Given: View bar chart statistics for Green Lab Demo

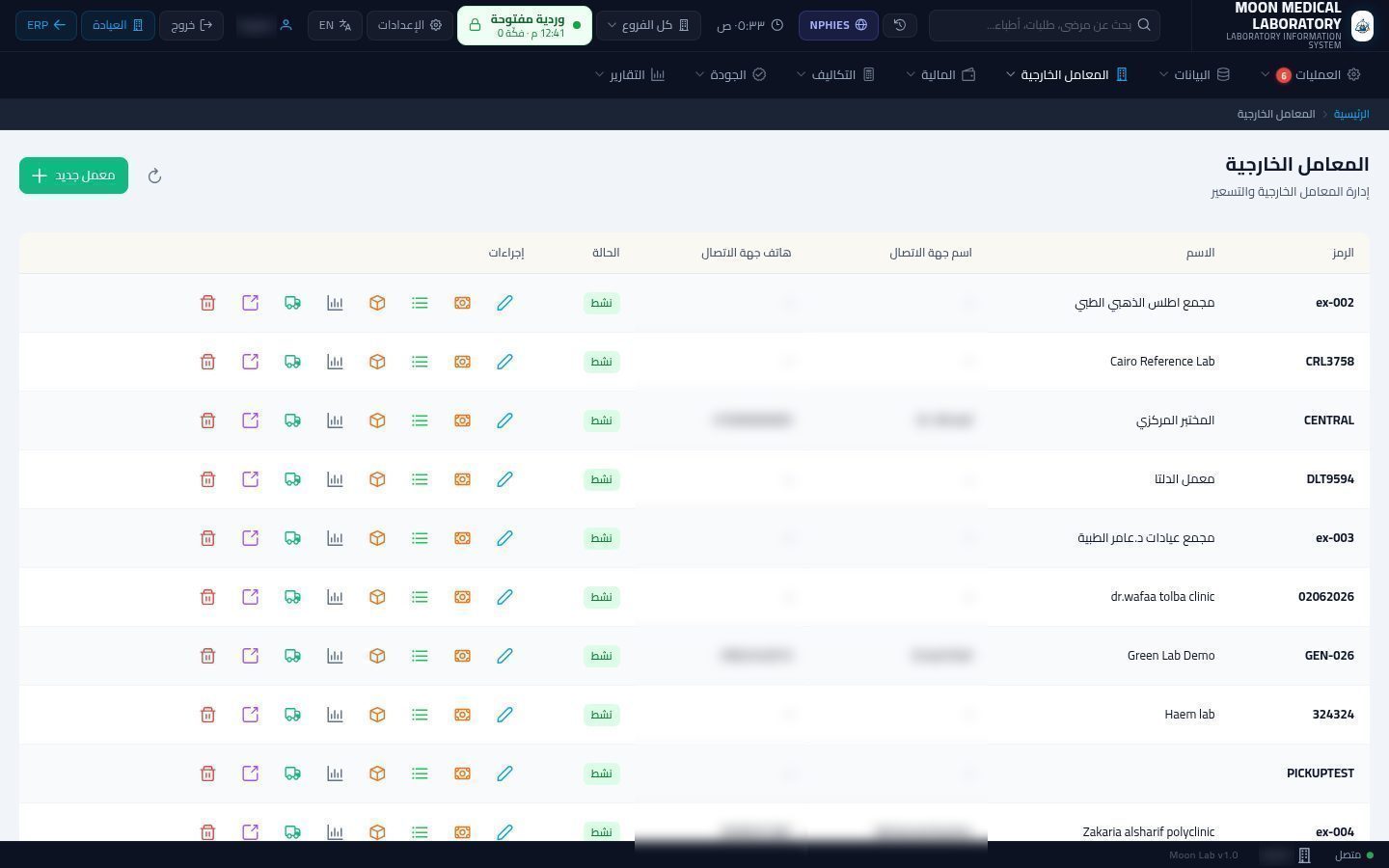Looking at the screenshot, I should [335, 656].
